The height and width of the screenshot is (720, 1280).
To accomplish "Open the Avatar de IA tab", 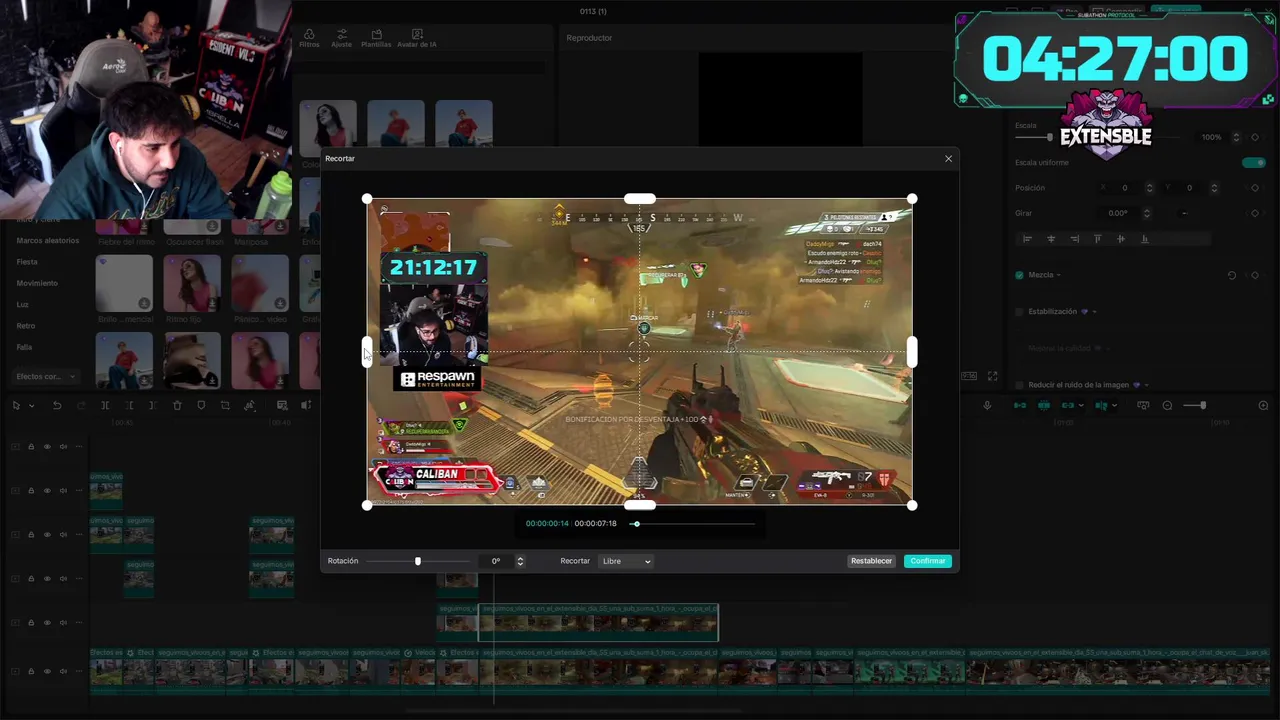I will [x=417, y=38].
